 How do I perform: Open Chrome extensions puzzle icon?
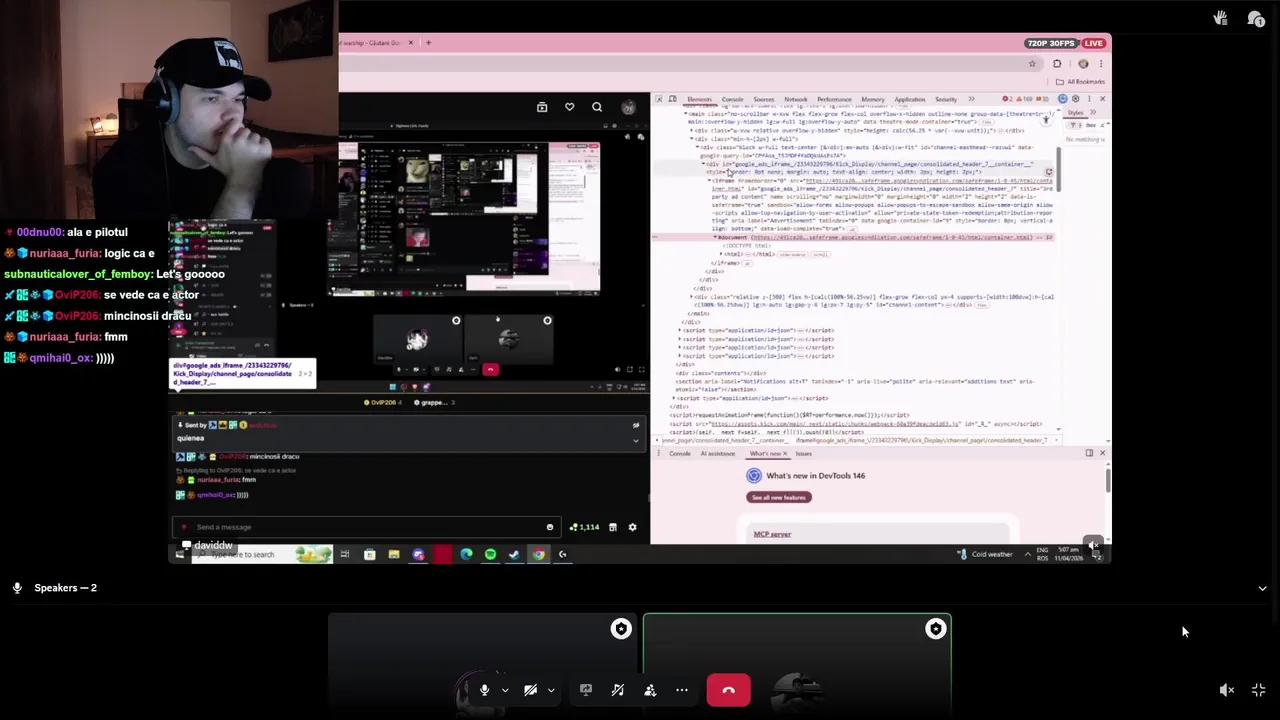tap(1057, 64)
